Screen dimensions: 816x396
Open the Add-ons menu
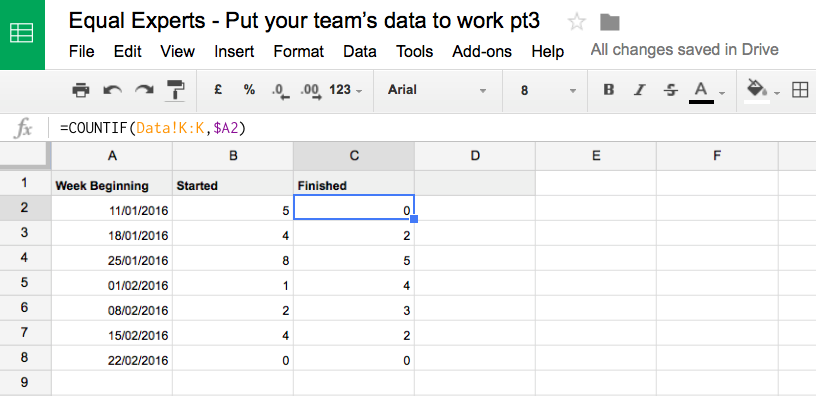point(482,52)
